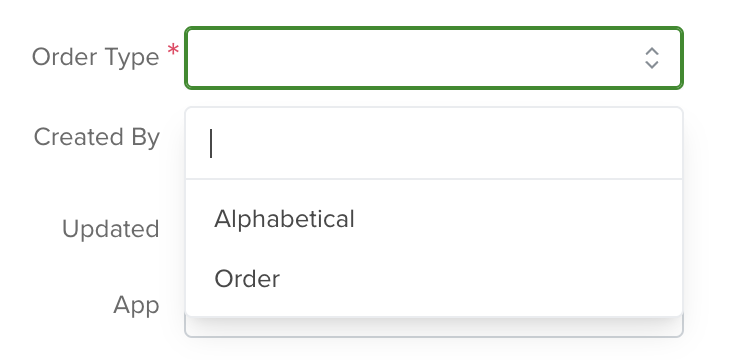Set order type to Order
This screenshot has height=360, width=752.
pos(434,279)
